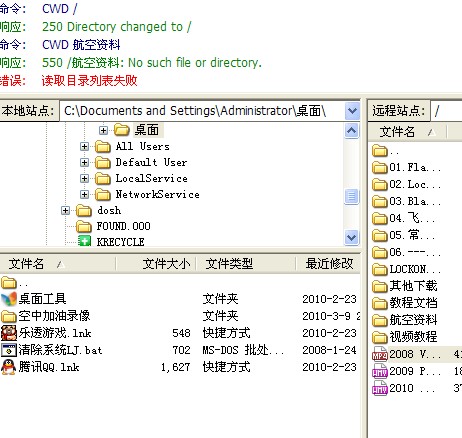
Task: Click the LOCKON... remote folder icon
Action: [380, 269]
